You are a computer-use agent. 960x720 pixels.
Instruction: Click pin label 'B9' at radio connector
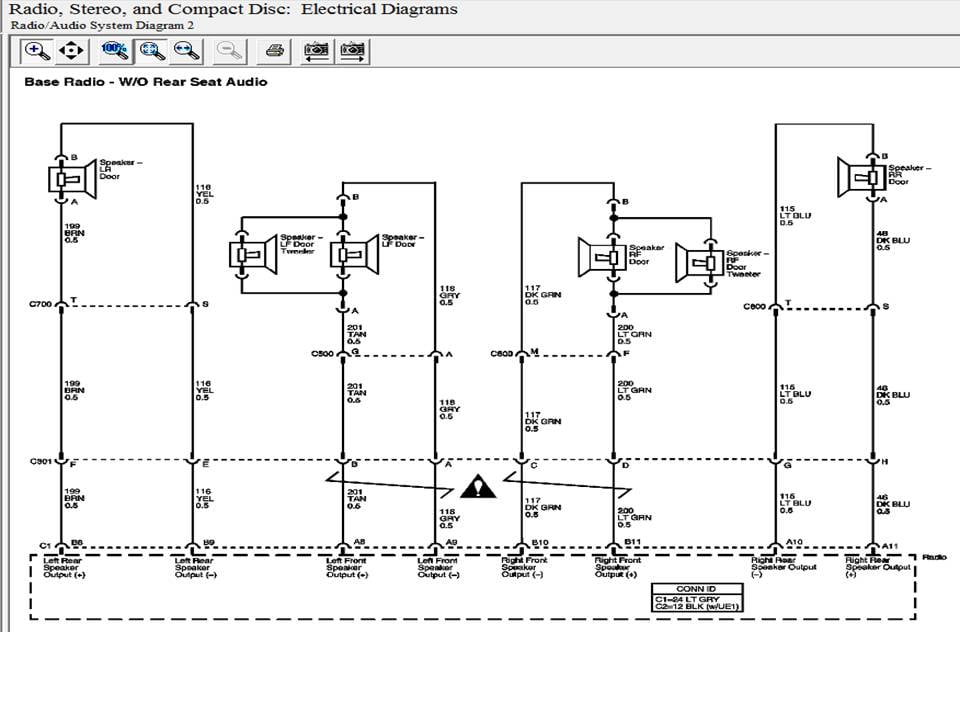click(x=209, y=542)
